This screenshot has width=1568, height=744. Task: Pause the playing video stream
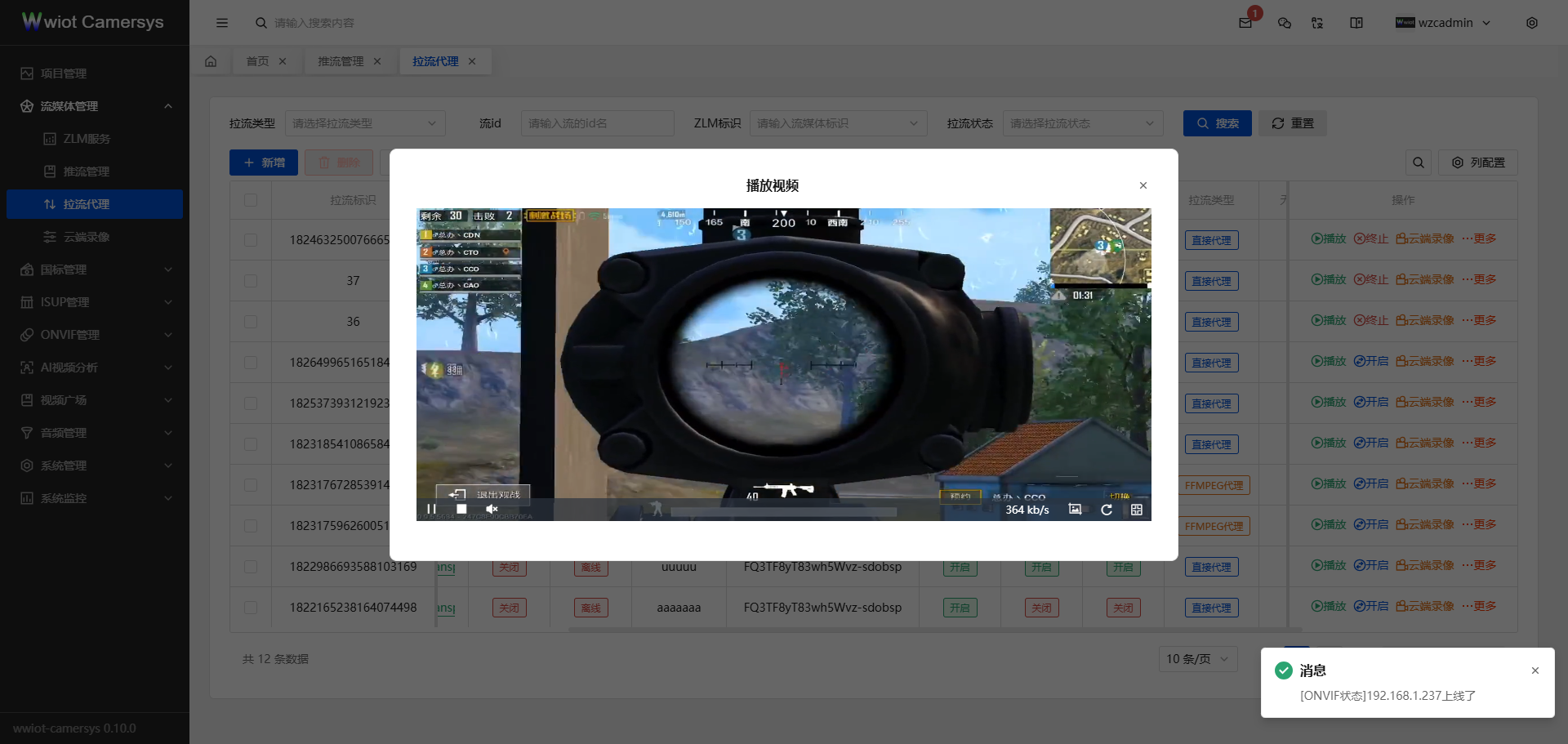431,509
